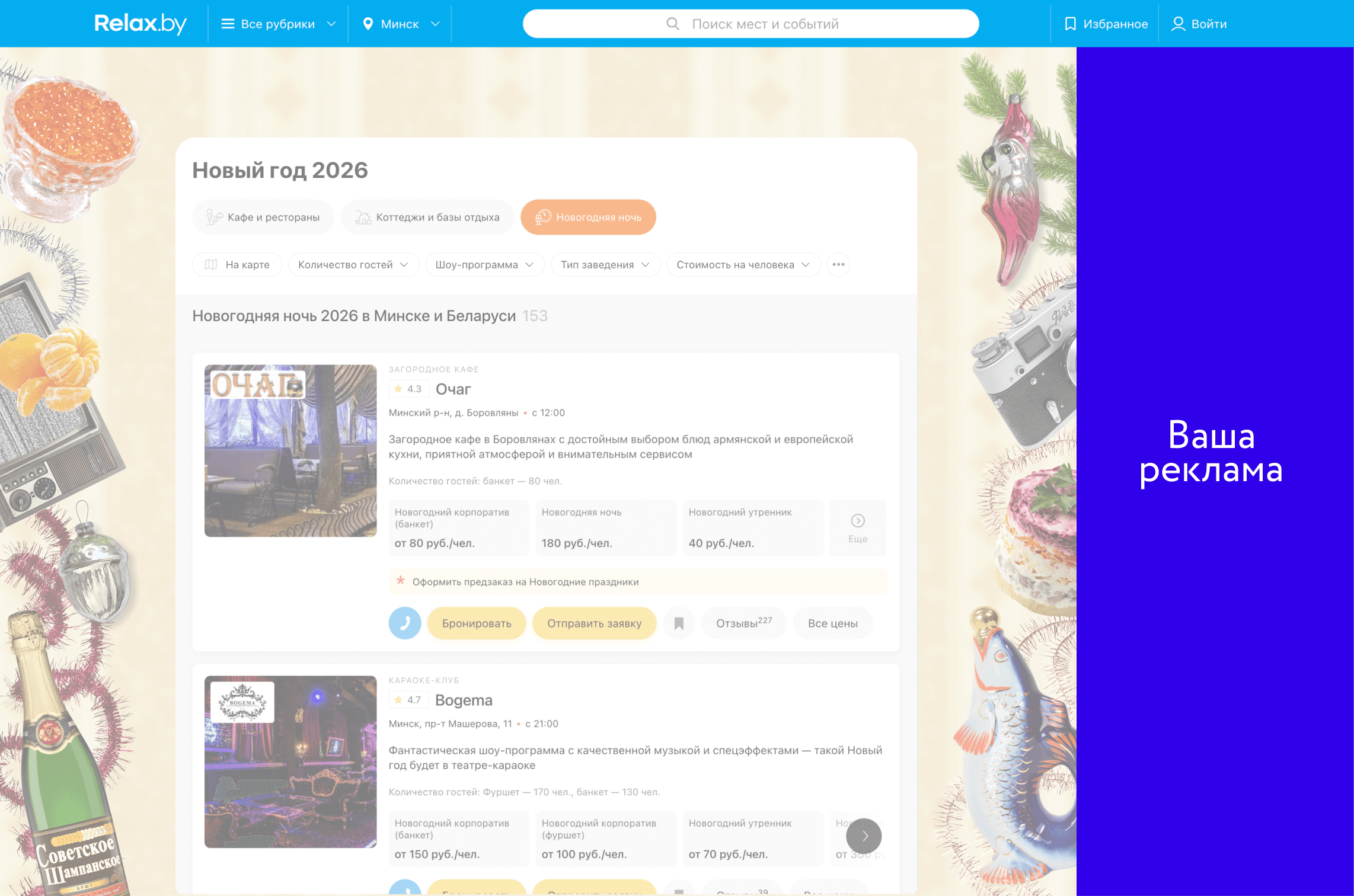Show results На карте

point(237,264)
